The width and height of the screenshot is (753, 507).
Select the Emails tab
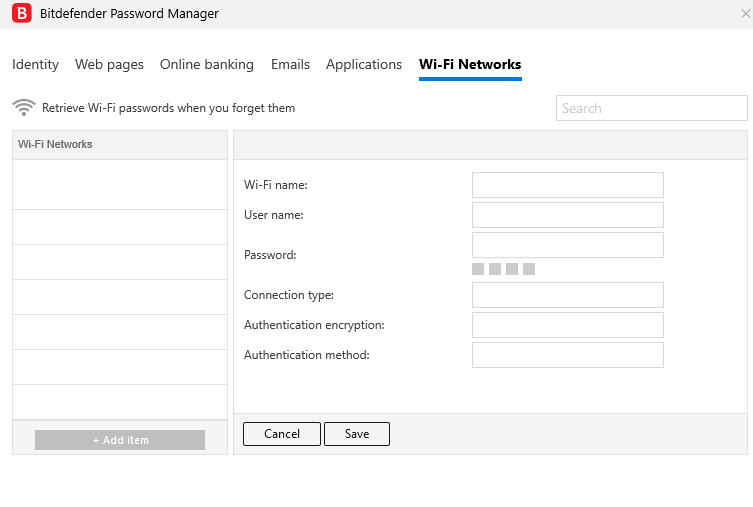[x=290, y=65]
